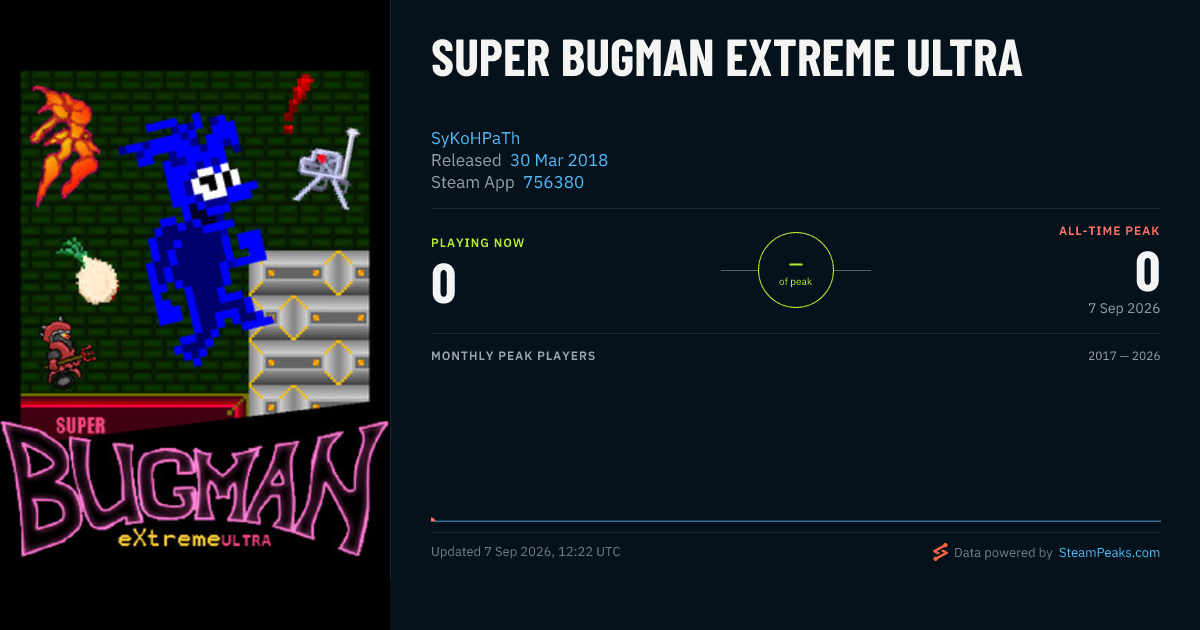
Task: Click the monthly peak players chart line
Action: tap(796, 521)
